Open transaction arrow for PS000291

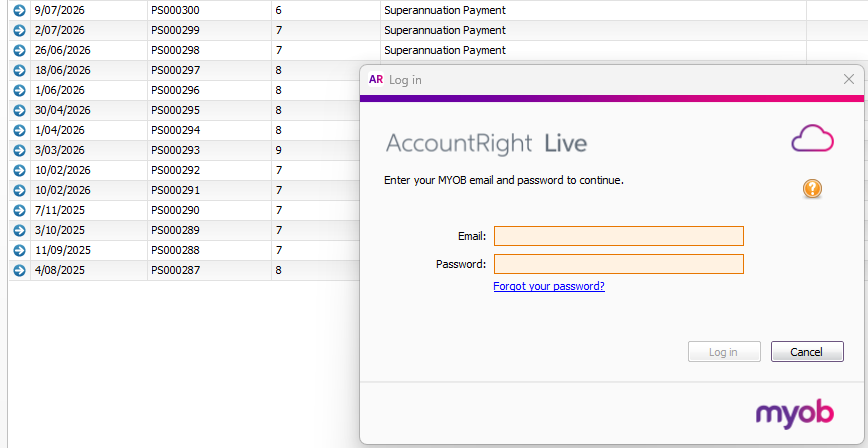[x=19, y=190]
